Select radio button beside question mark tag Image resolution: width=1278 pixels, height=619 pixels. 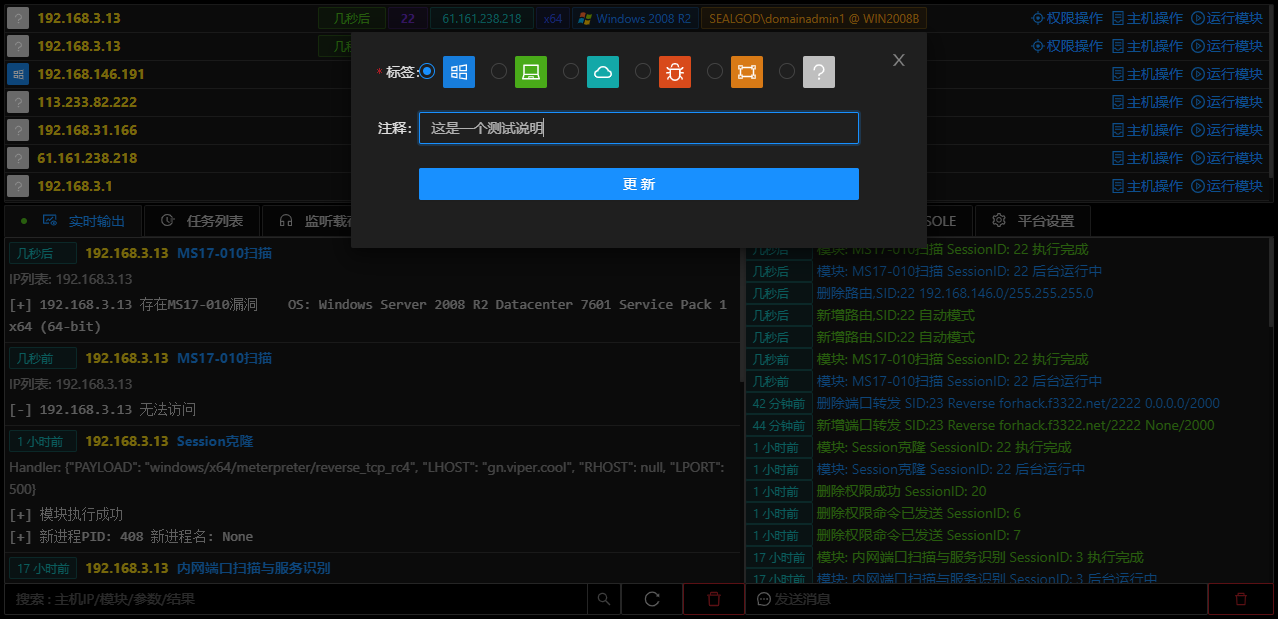tap(787, 71)
